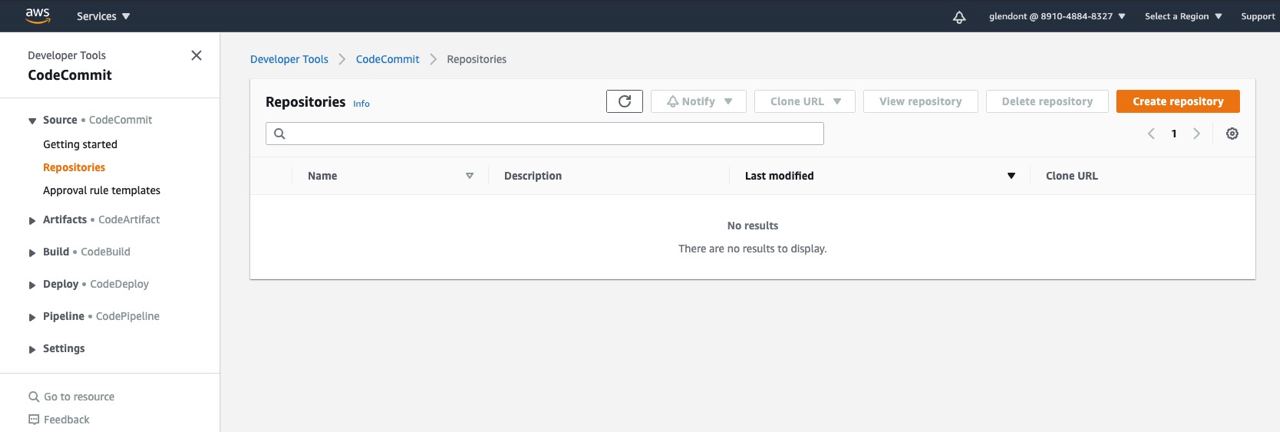Refresh the repositories list

[624, 101]
